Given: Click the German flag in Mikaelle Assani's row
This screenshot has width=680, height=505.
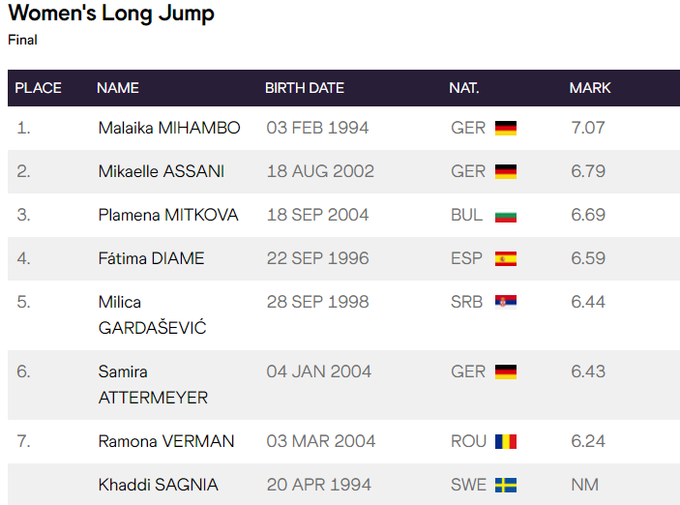Looking at the screenshot, I should click(x=506, y=171).
